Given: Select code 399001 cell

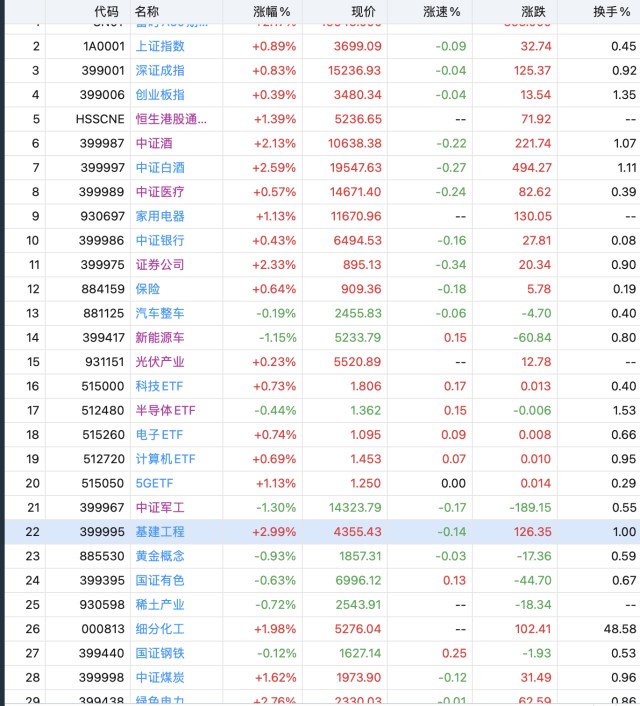Looking at the screenshot, I should coord(103,71).
